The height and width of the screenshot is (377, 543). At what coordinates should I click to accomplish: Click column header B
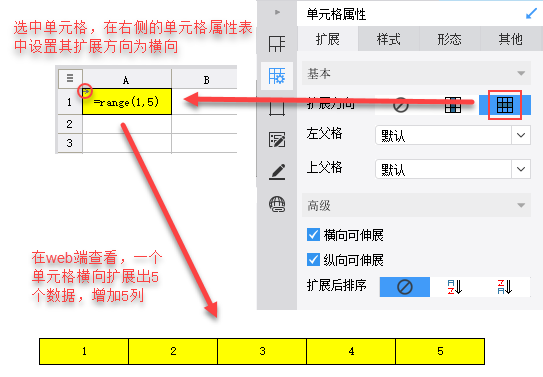coord(205,79)
